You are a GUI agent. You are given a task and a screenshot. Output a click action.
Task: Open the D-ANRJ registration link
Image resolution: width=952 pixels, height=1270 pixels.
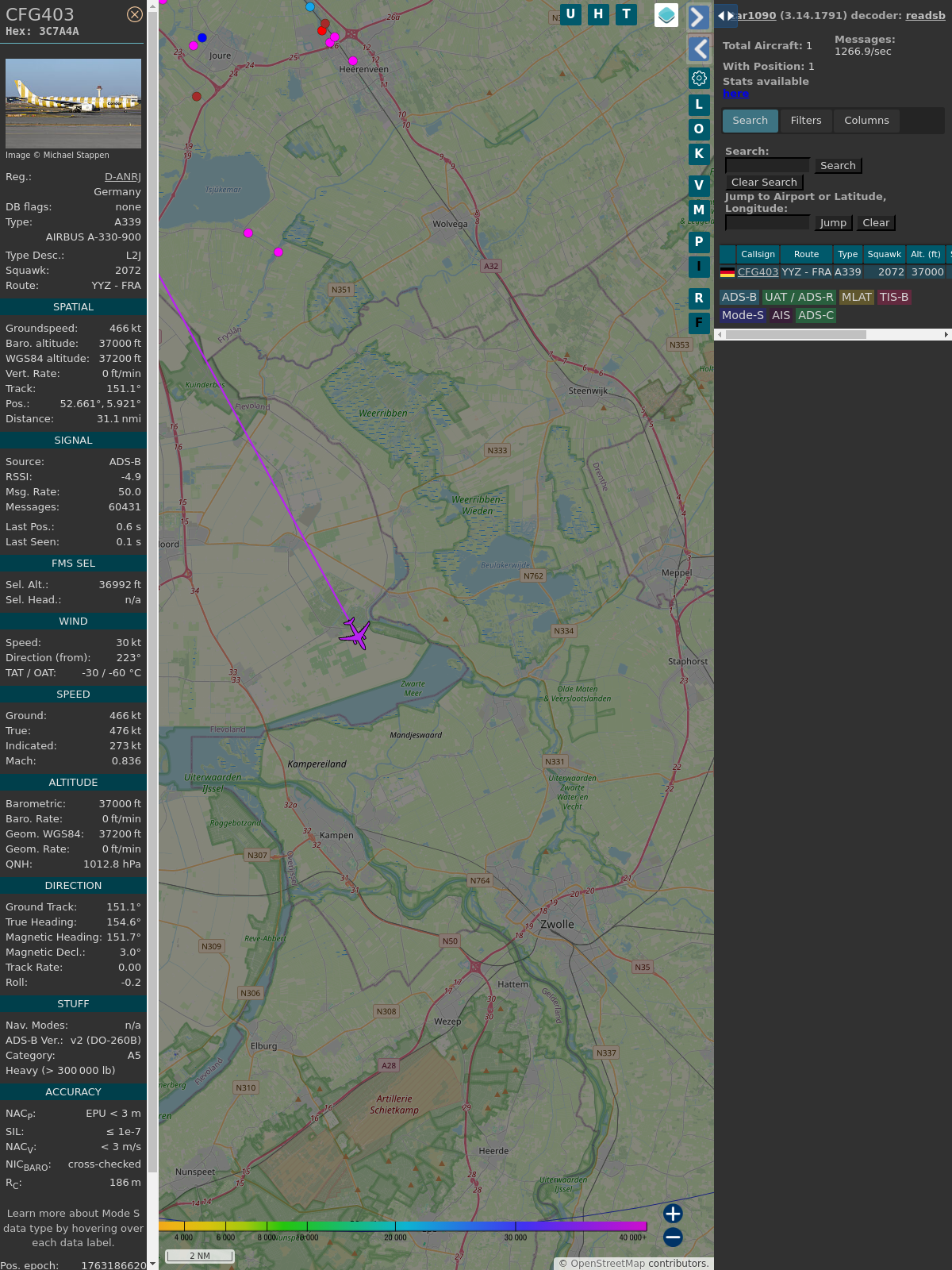pos(122,177)
